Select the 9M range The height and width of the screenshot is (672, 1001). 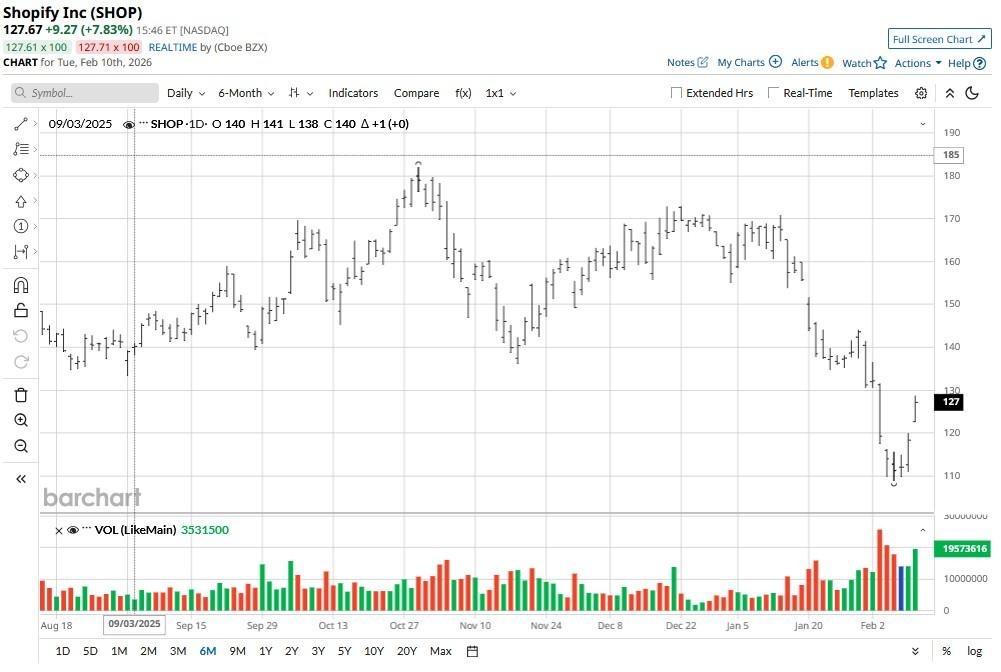point(237,652)
